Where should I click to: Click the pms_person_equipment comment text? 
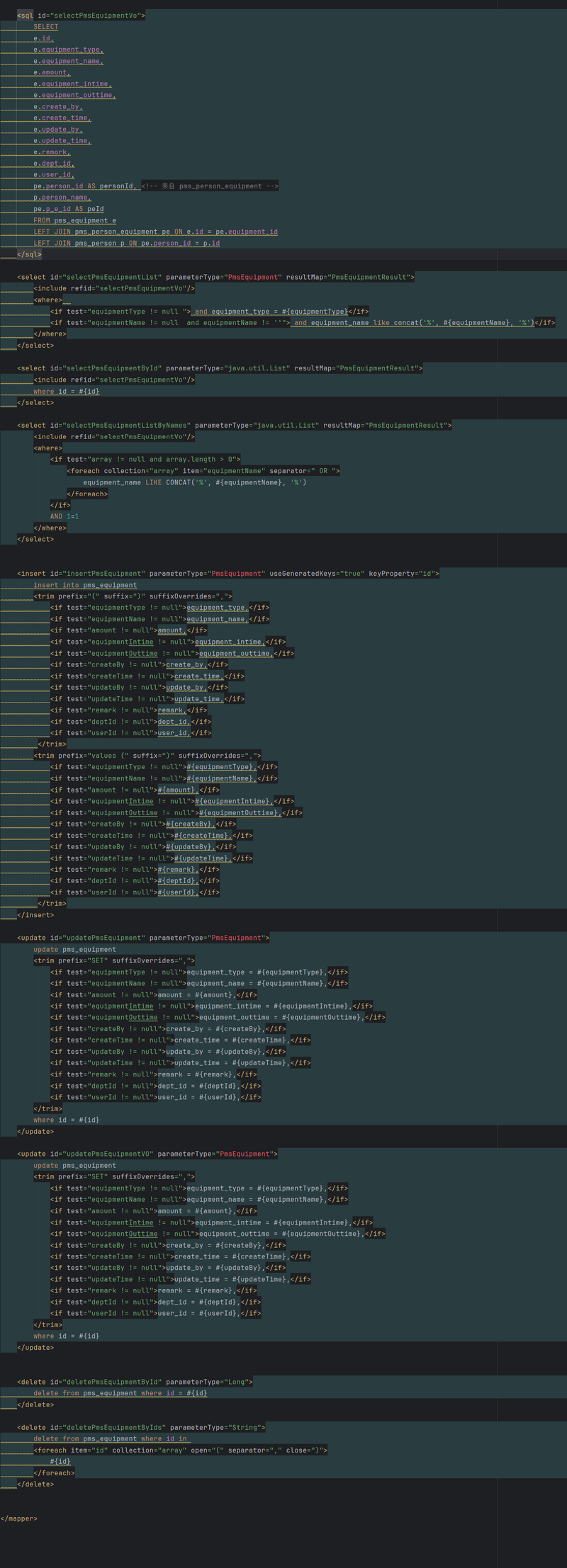210,186
